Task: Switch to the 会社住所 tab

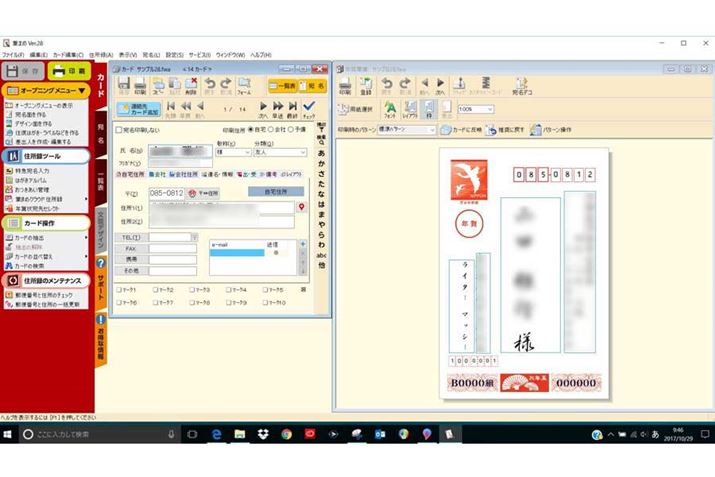Action: (x=185, y=173)
